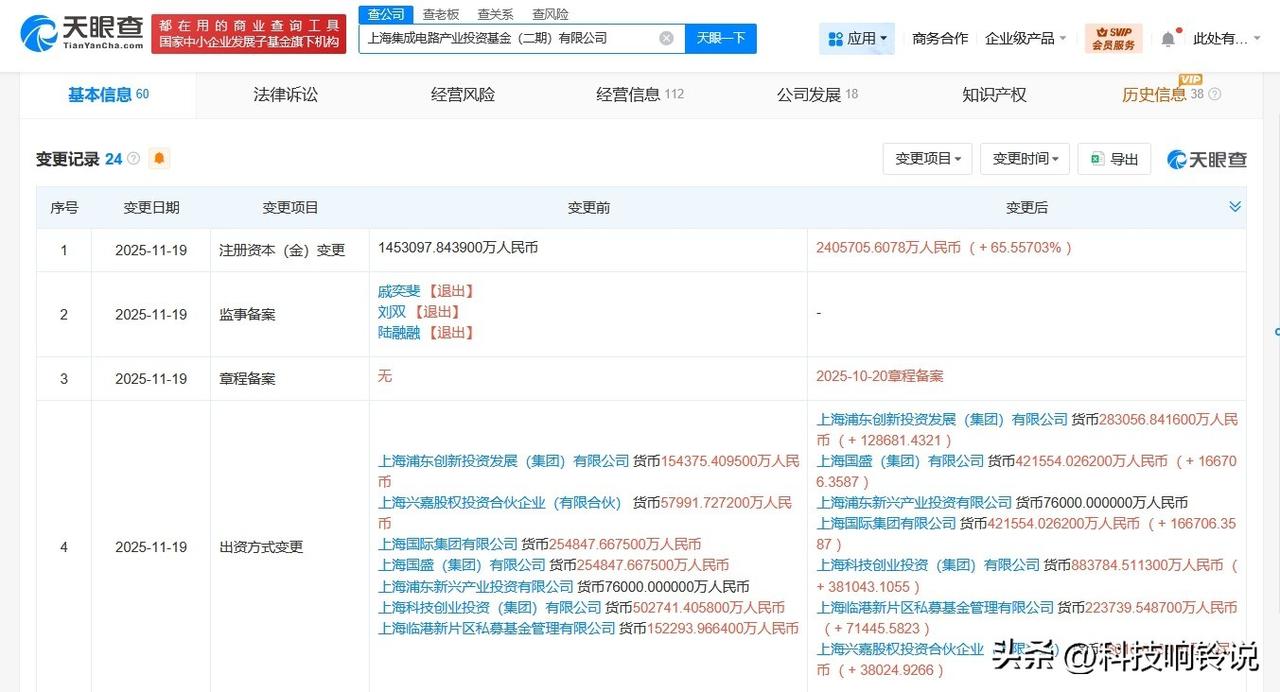Viewport: 1280px width, 692px height.
Task: Open the 应用 apps dropdown
Action: coord(857,38)
